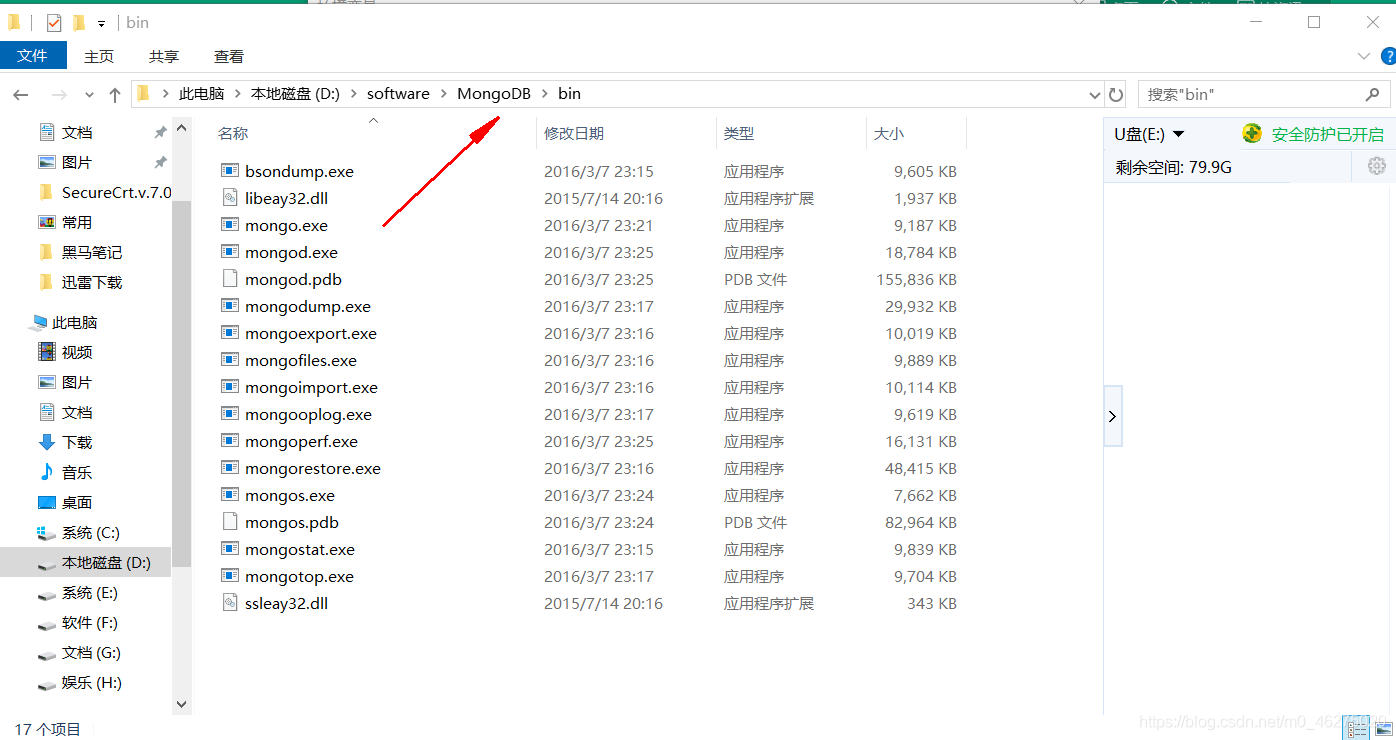Select the mongoimport.exe file icon

tap(230, 387)
